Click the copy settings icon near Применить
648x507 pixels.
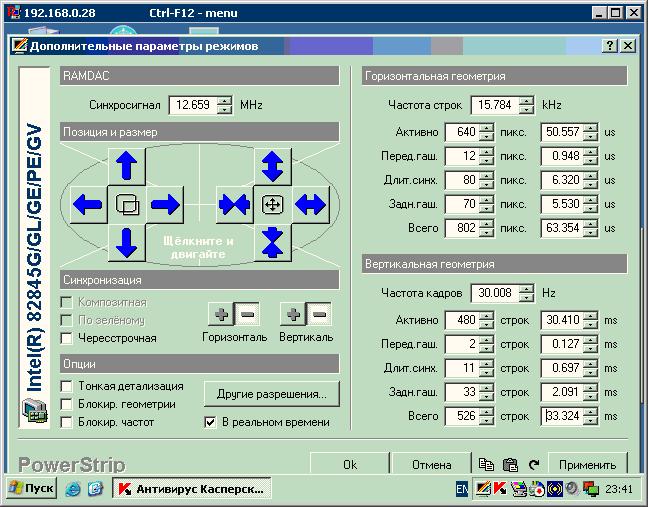click(x=486, y=465)
